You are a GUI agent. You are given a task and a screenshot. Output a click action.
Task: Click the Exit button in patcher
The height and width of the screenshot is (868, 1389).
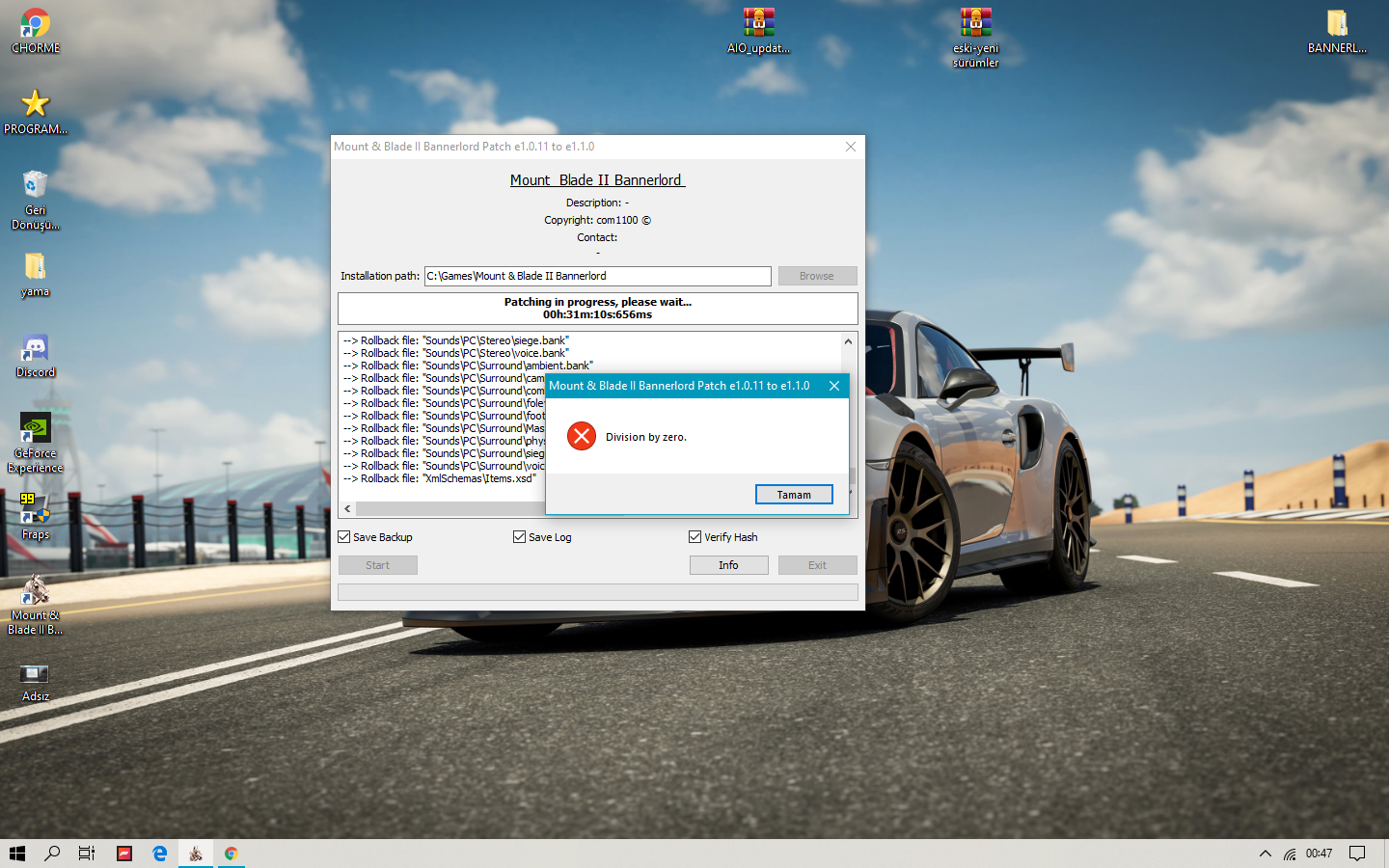pyautogui.click(x=817, y=565)
